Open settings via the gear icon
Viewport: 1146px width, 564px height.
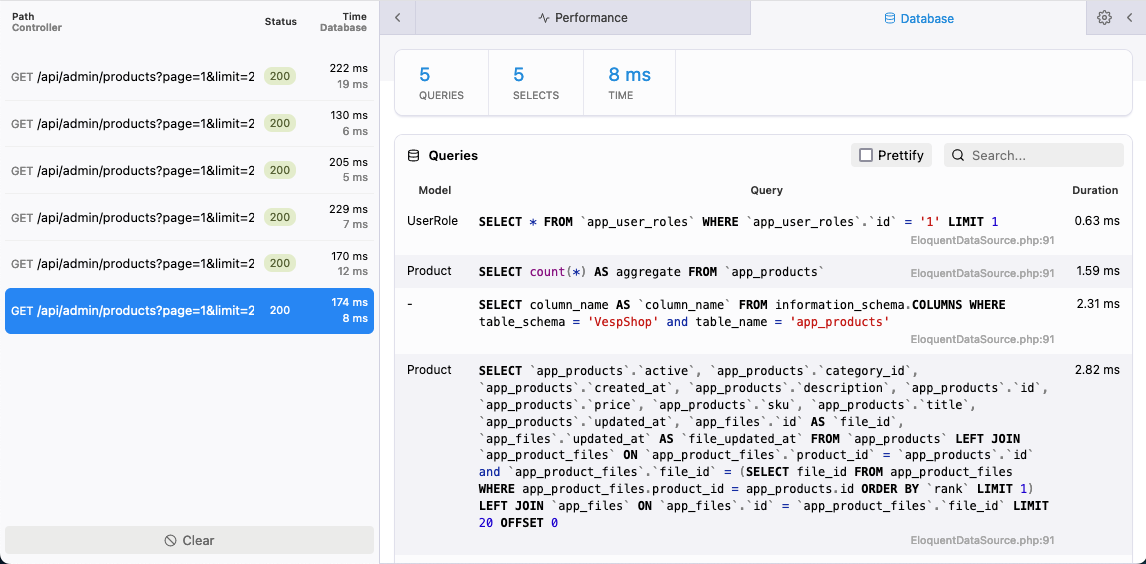pyautogui.click(x=1104, y=18)
